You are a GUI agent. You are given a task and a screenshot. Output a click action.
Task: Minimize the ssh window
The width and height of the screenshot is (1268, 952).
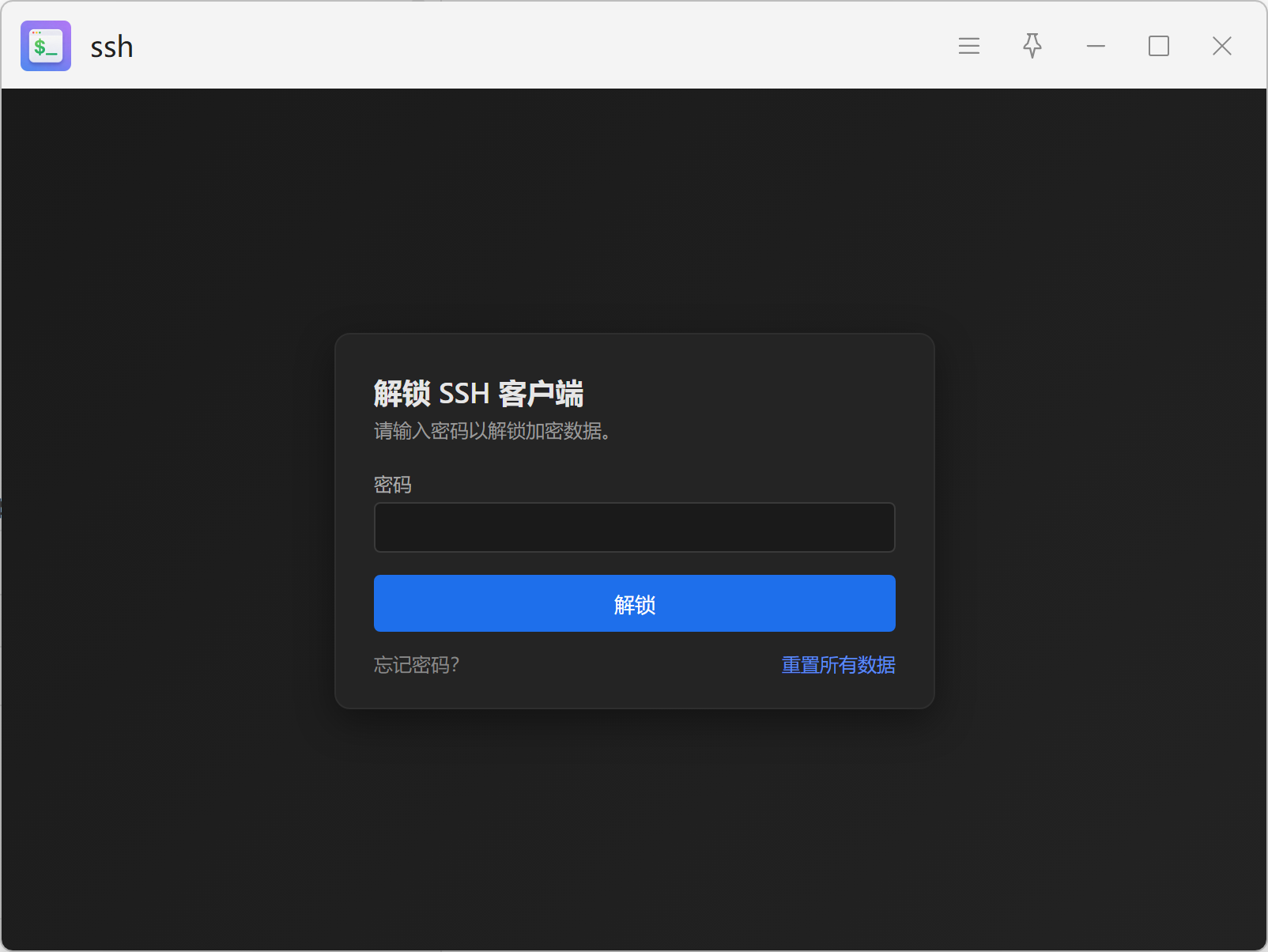1096,46
